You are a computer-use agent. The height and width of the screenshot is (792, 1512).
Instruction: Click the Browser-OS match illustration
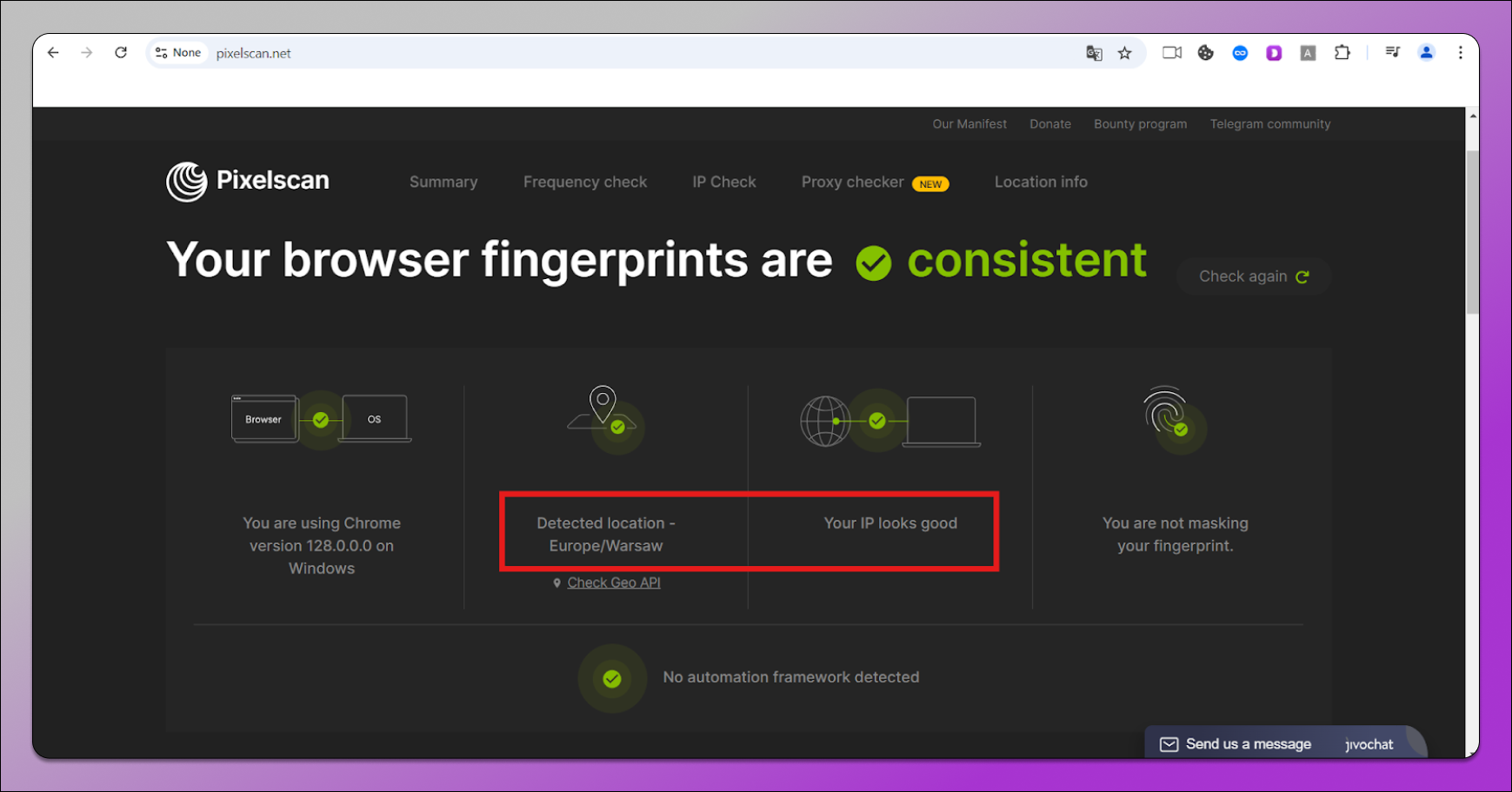coord(321,419)
